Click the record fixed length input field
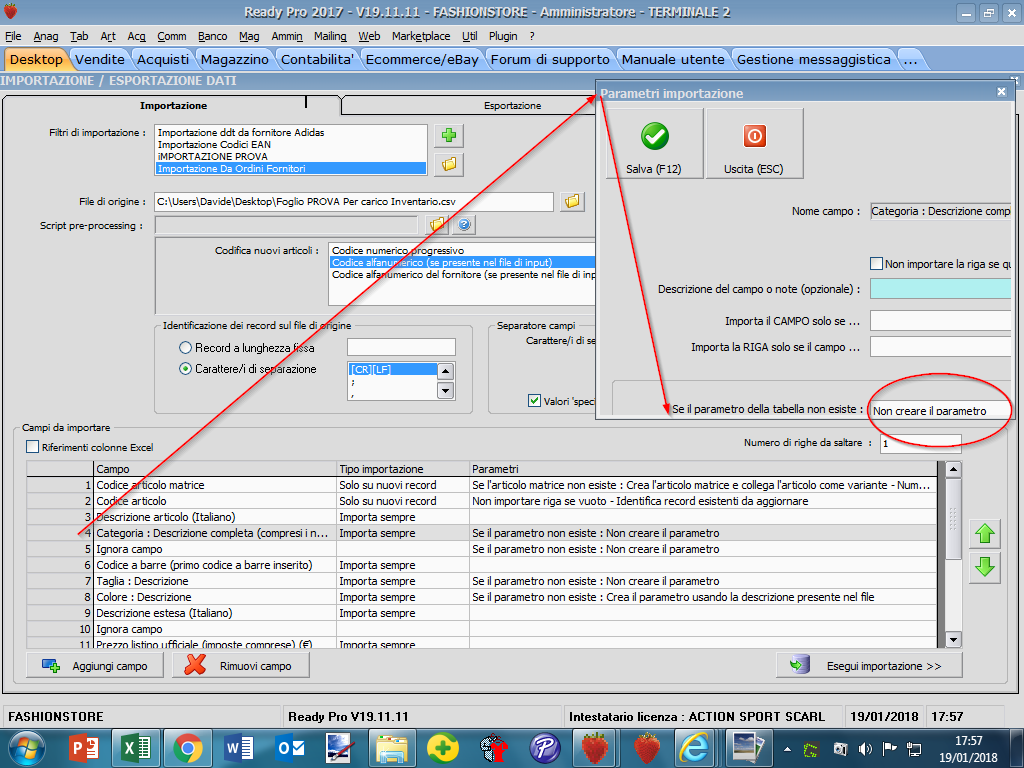This screenshot has height=768, width=1024. pyautogui.click(x=401, y=347)
